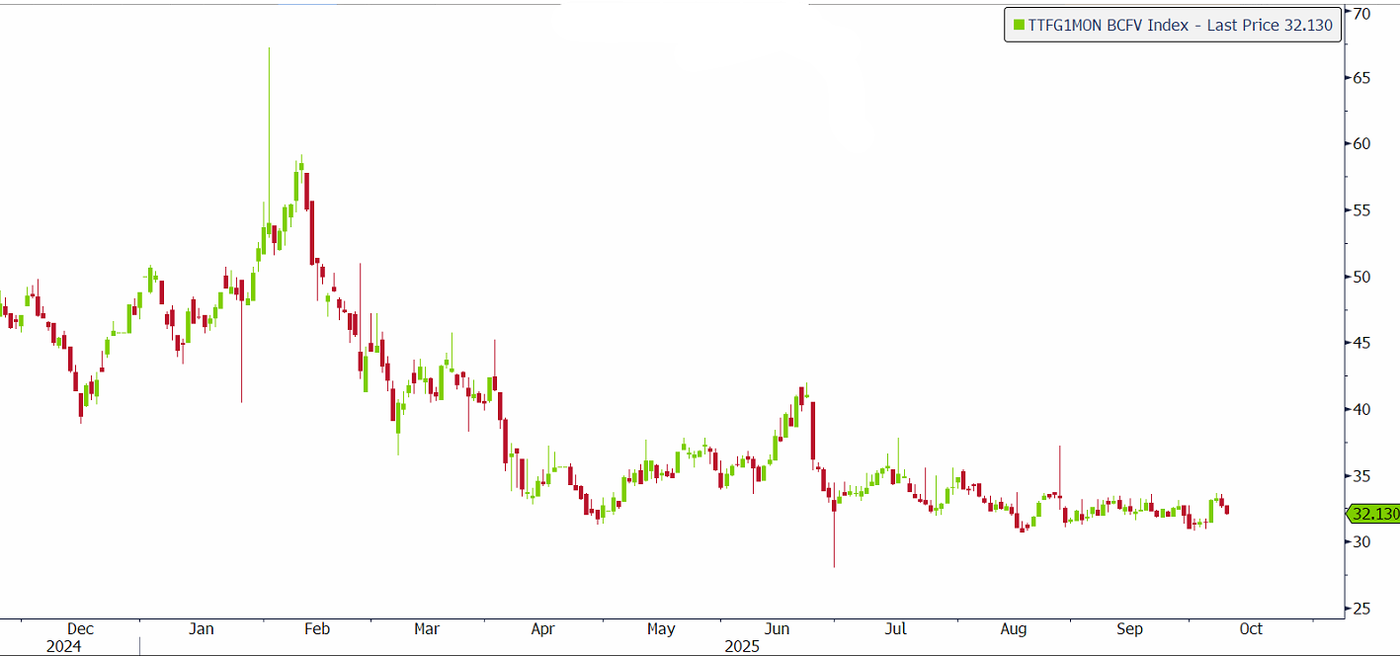Screen dimensions: 1400x656
Task: Click the red candle with low wick near 28
Action: [833, 528]
